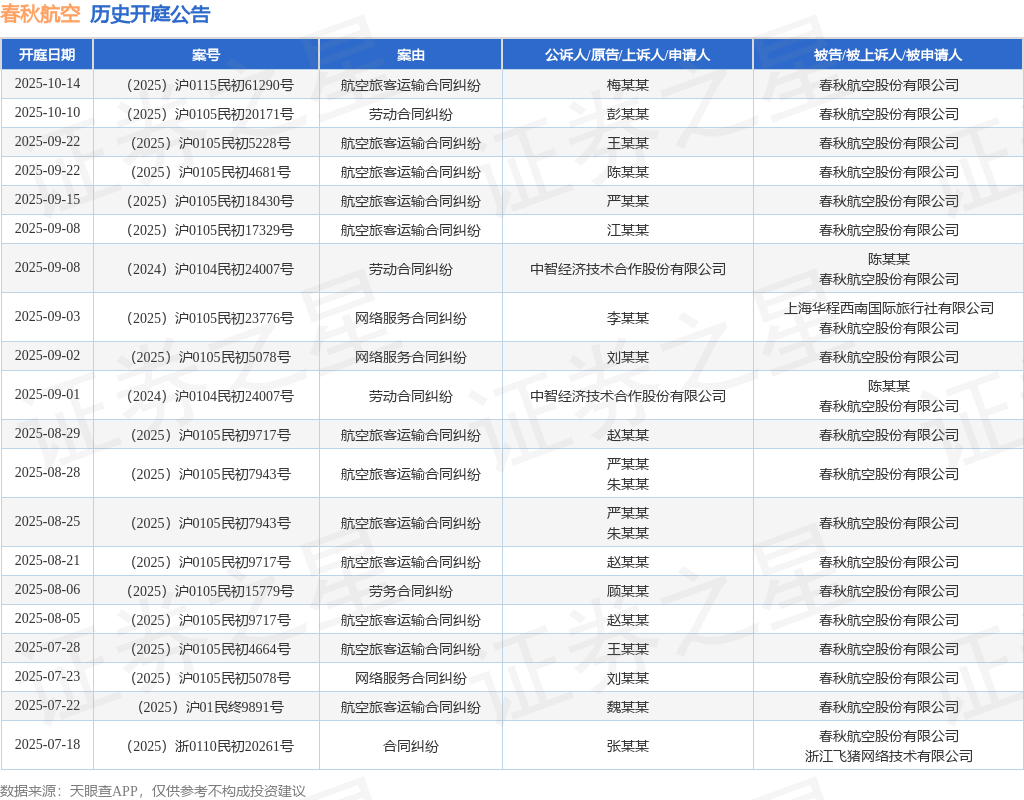Select case number (2025)沪0115民初61290号
Viewport: 1024px width, 800px height.
click(x=210, y=85)
